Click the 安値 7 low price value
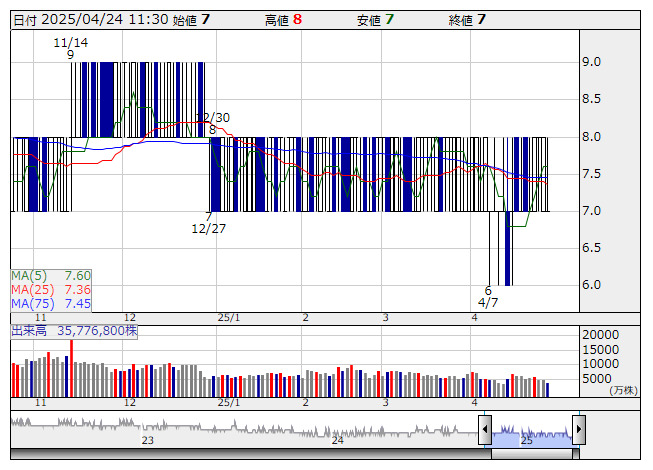Image resolution: width=653 pixels, height=470 pixels. click(375, 20)
